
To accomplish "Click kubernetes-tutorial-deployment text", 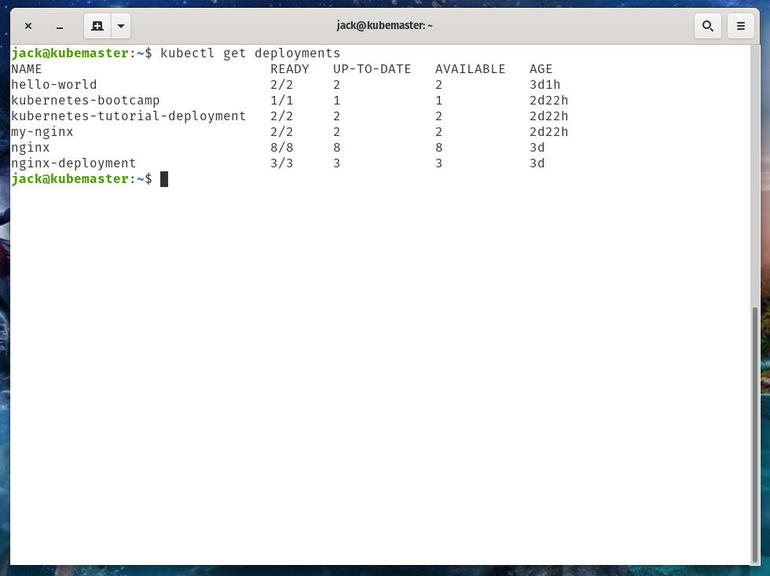I will tap(128, 116).
